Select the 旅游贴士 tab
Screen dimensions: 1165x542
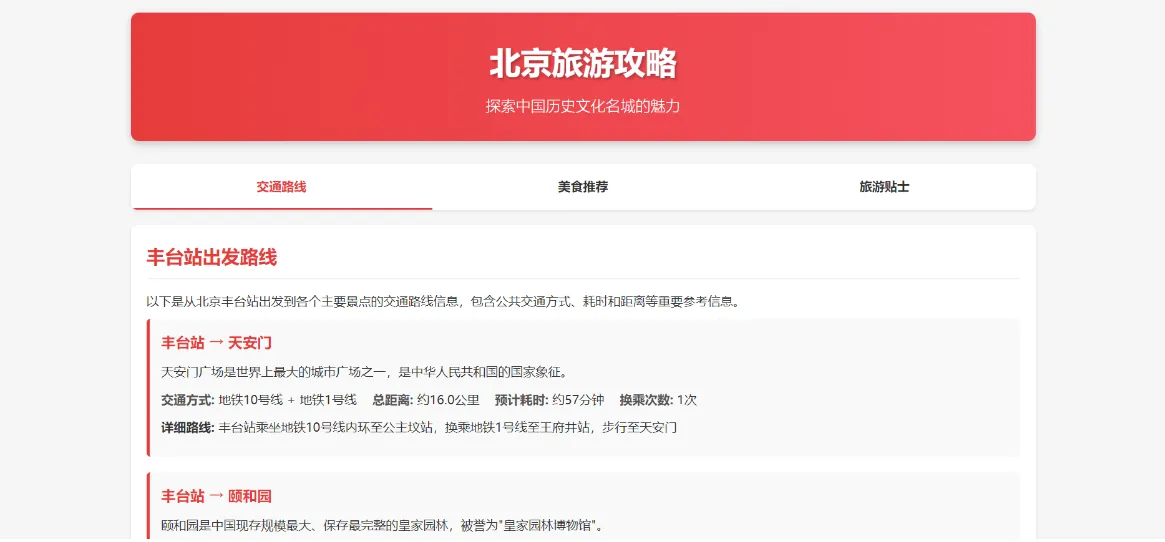click(884, 187)
